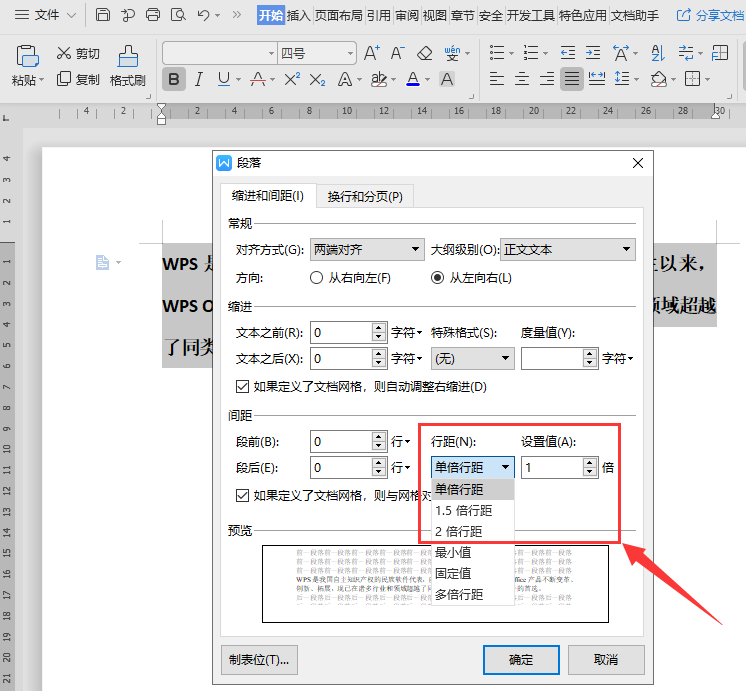Click the Save icon in quick toolbar

[103, 15]
